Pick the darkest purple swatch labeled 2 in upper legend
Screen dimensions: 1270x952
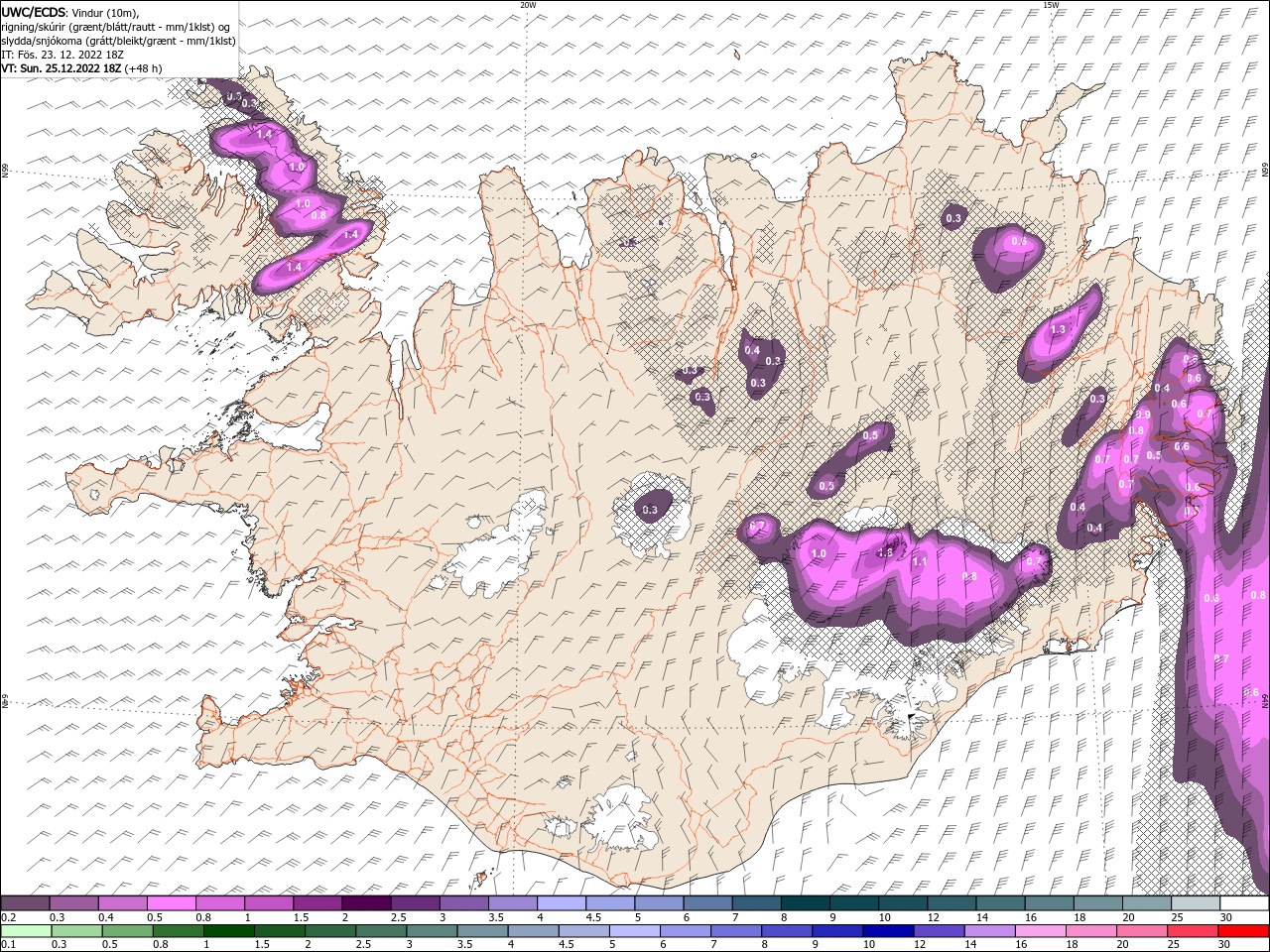coord(366,903)
